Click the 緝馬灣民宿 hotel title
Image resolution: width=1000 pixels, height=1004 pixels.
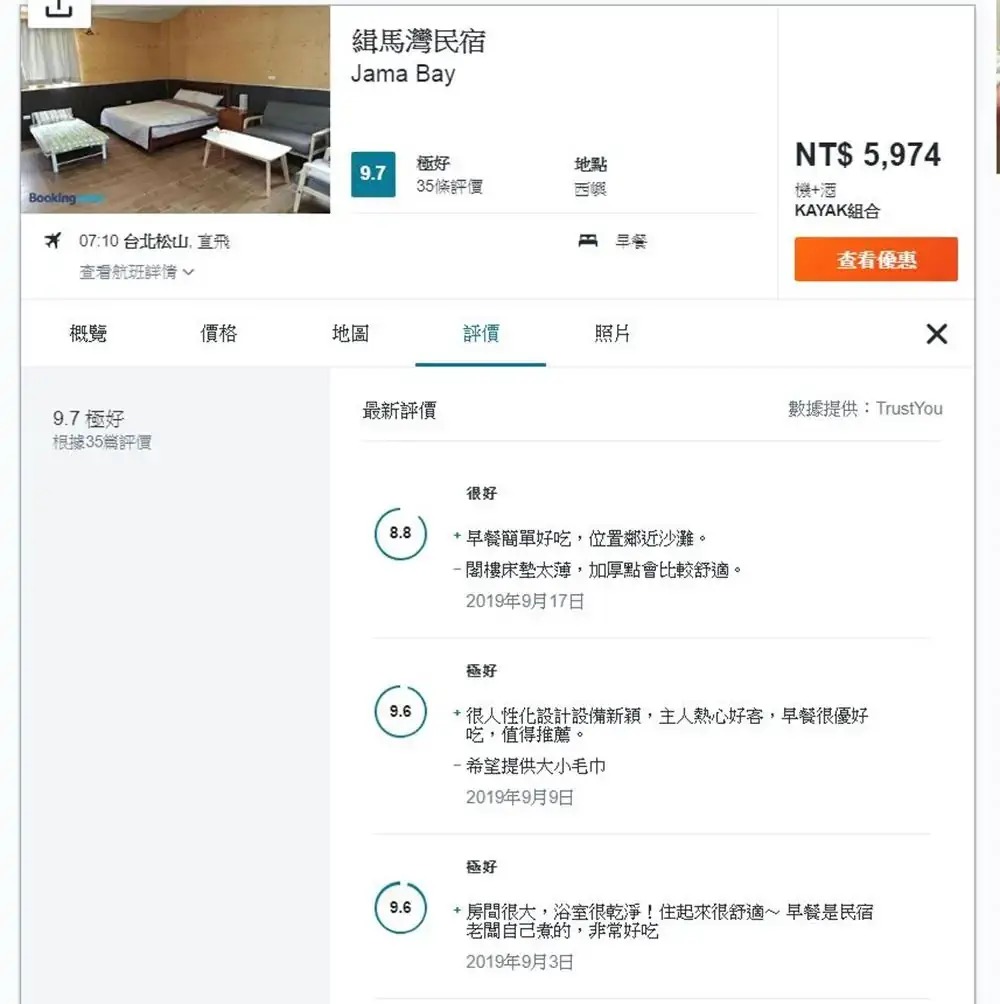click(419, 41)
